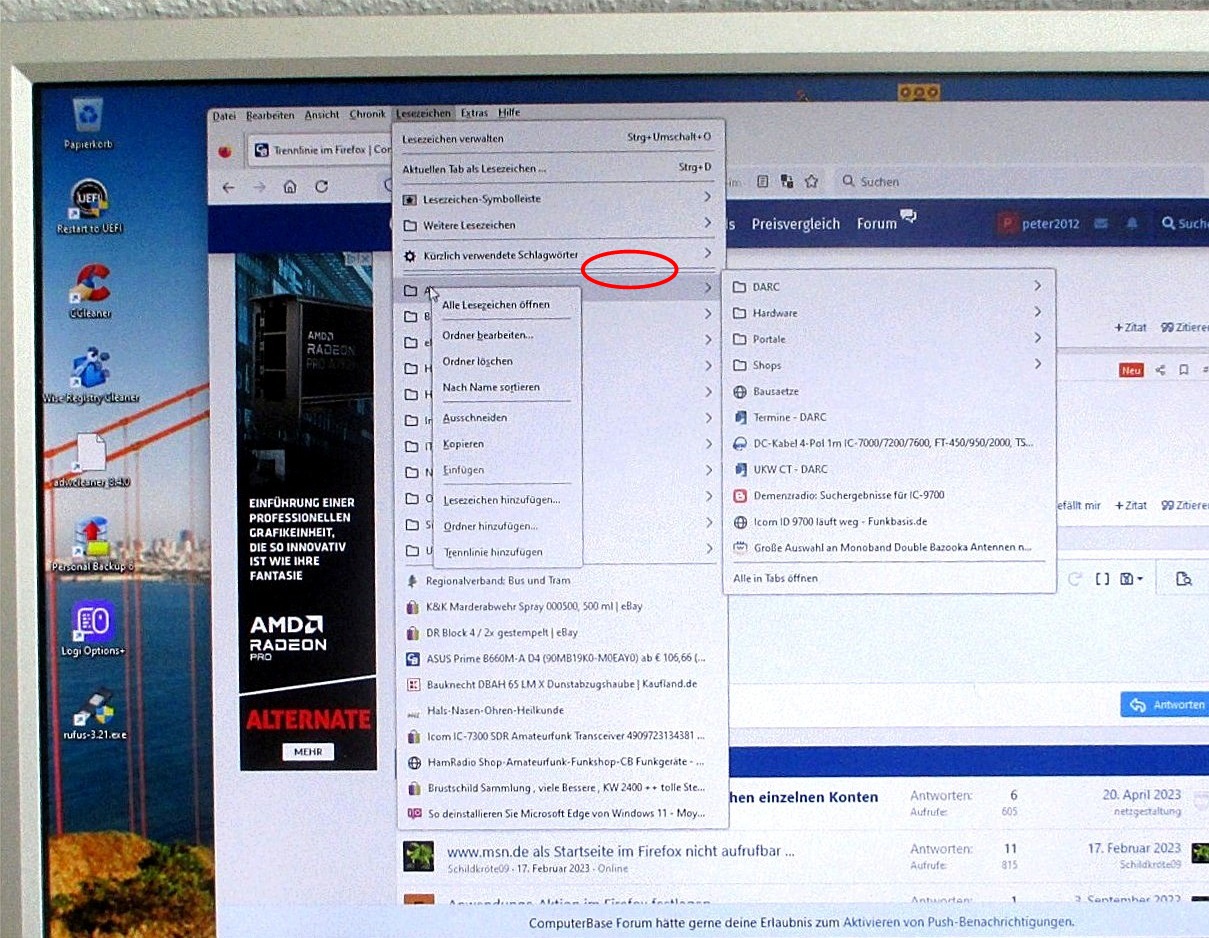1209x938 pixels.
Task: Expand the Portale folder chevron
Action: point(1037,338)
